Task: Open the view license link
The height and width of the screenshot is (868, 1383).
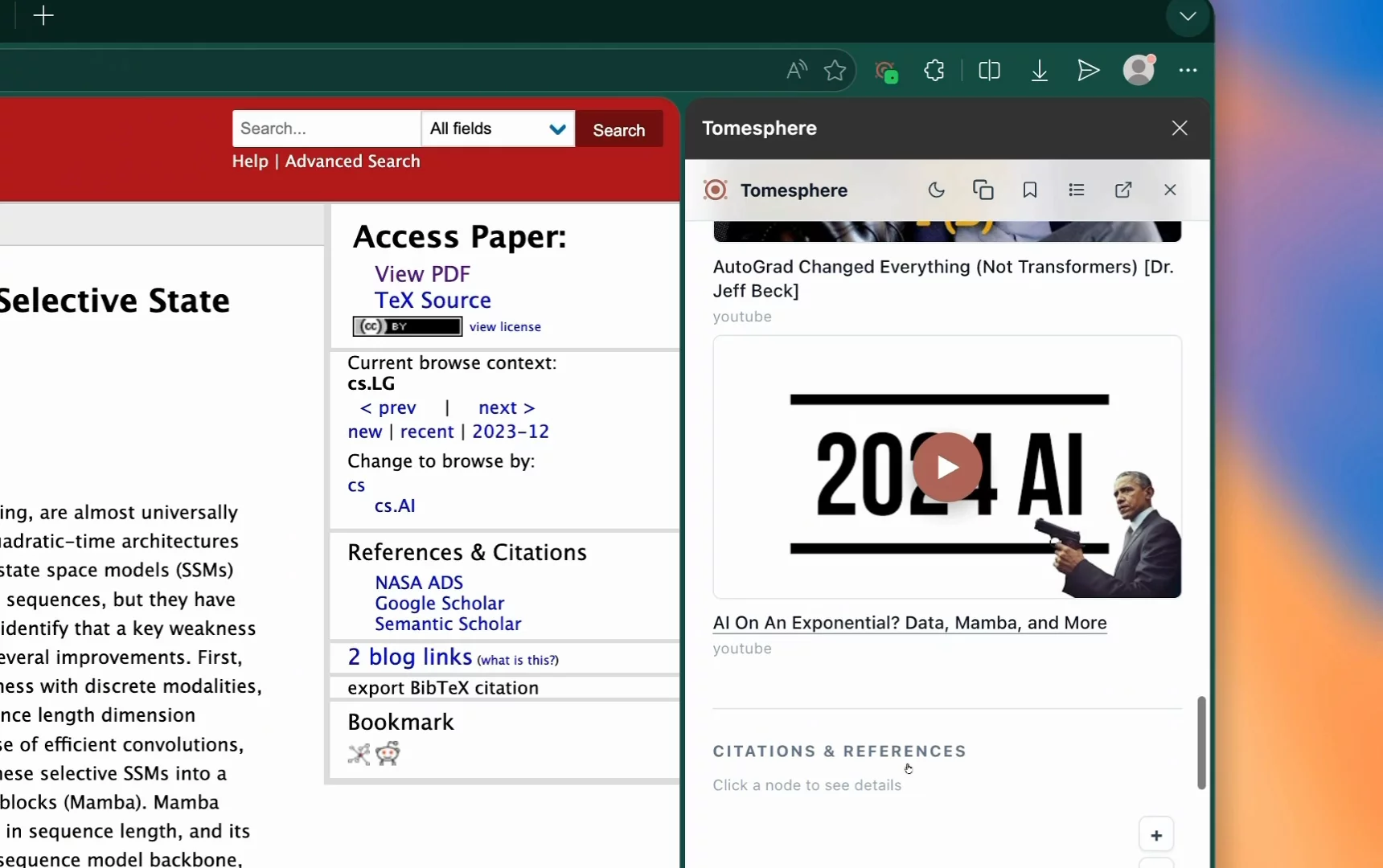Action: [x=505, y=327]
